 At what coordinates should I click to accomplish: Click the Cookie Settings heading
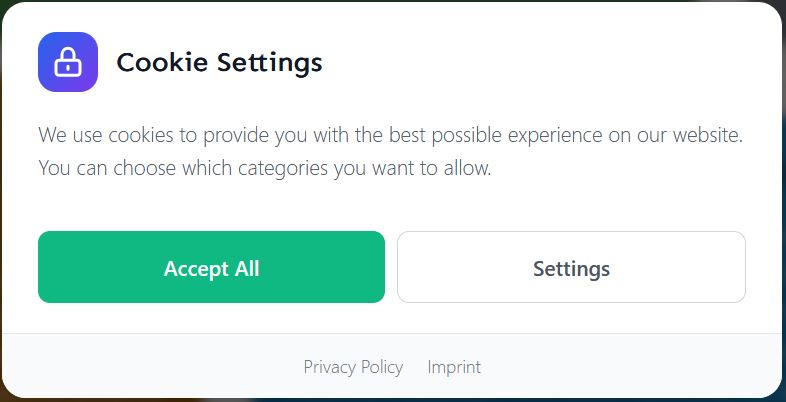[219, 62]
